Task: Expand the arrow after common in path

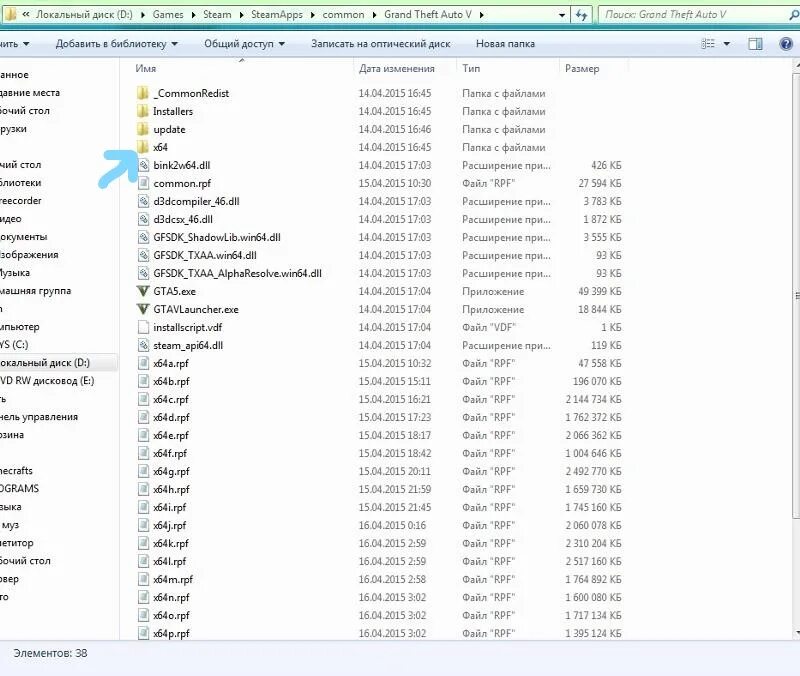Action: click(x=374, y=15)
